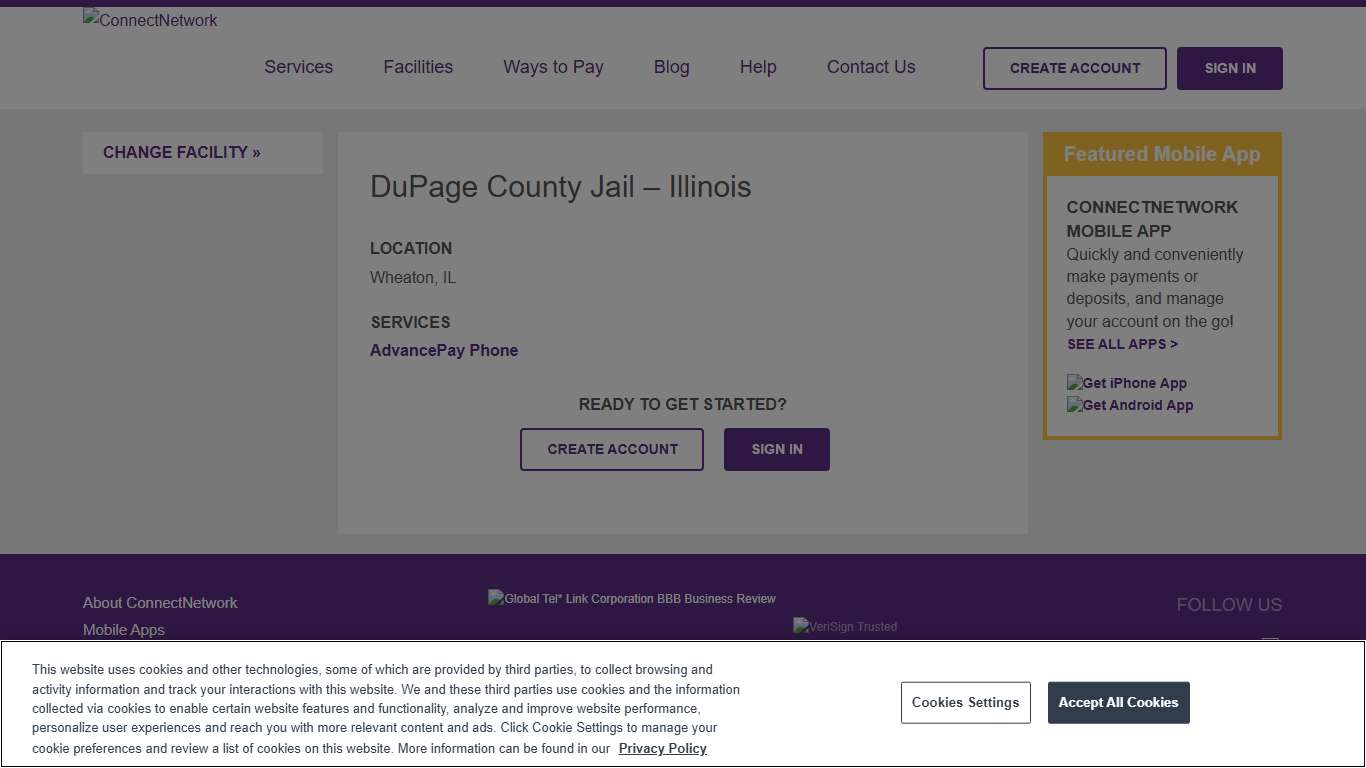This screenshot has width=1366, height=768.
Task: Open the Privacy Policy link
Action: tap(662, 748)
